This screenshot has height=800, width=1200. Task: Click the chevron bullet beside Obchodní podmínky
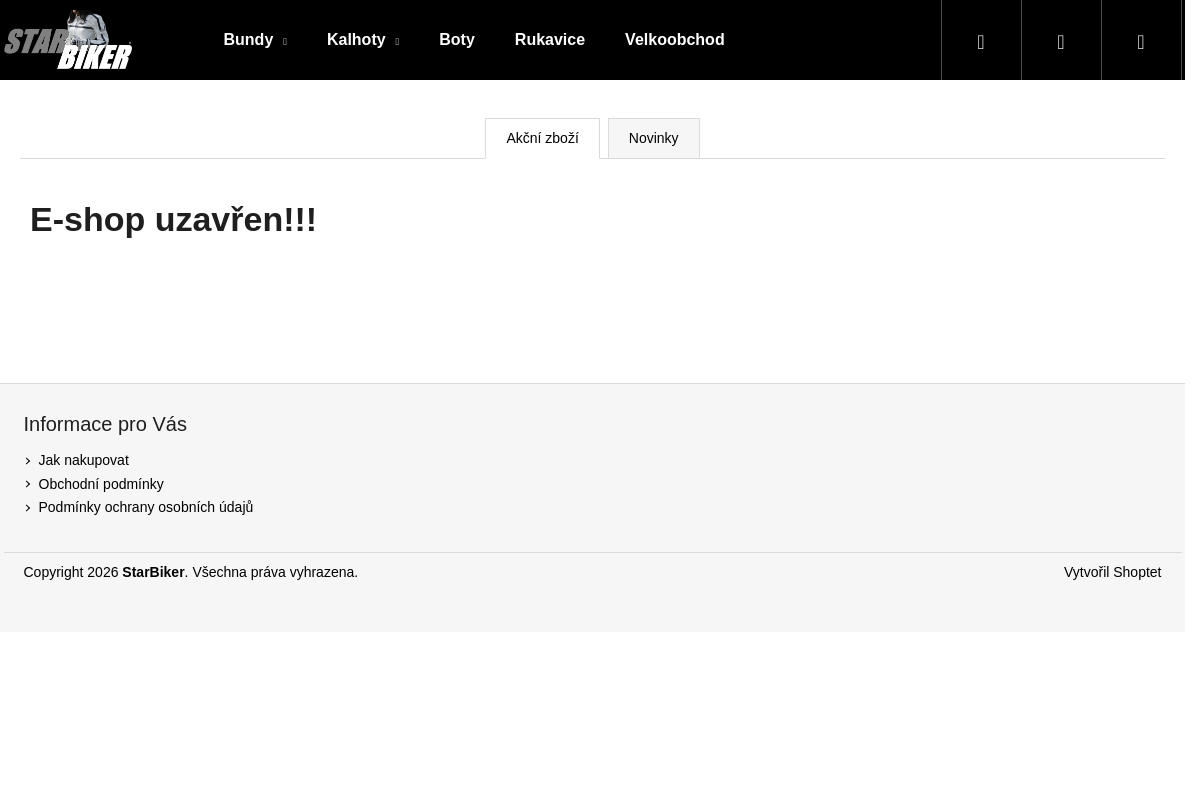[28, 484]
